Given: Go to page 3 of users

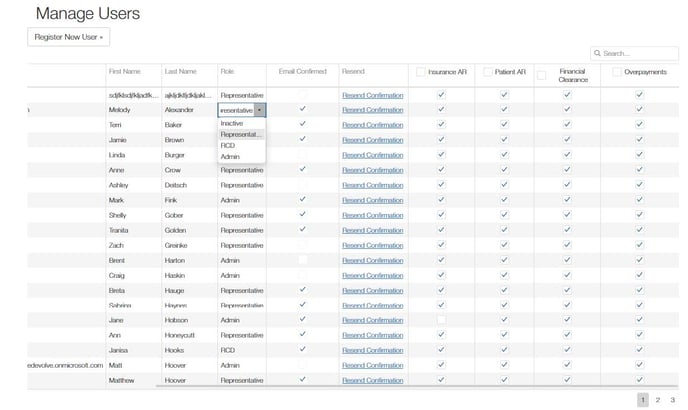Looking at the screenshot, I should 673,399.
